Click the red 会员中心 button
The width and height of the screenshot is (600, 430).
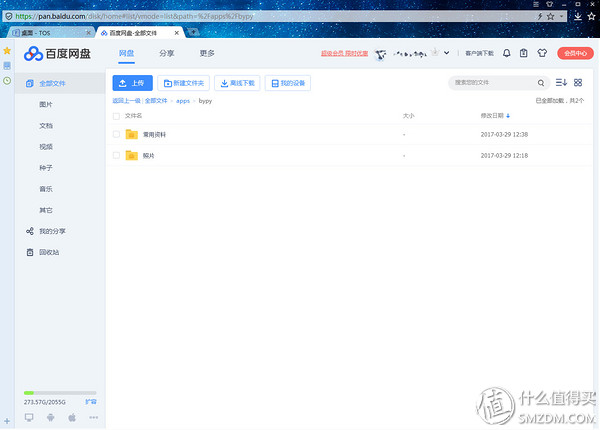pyautogui.click(x=575, y=53)
